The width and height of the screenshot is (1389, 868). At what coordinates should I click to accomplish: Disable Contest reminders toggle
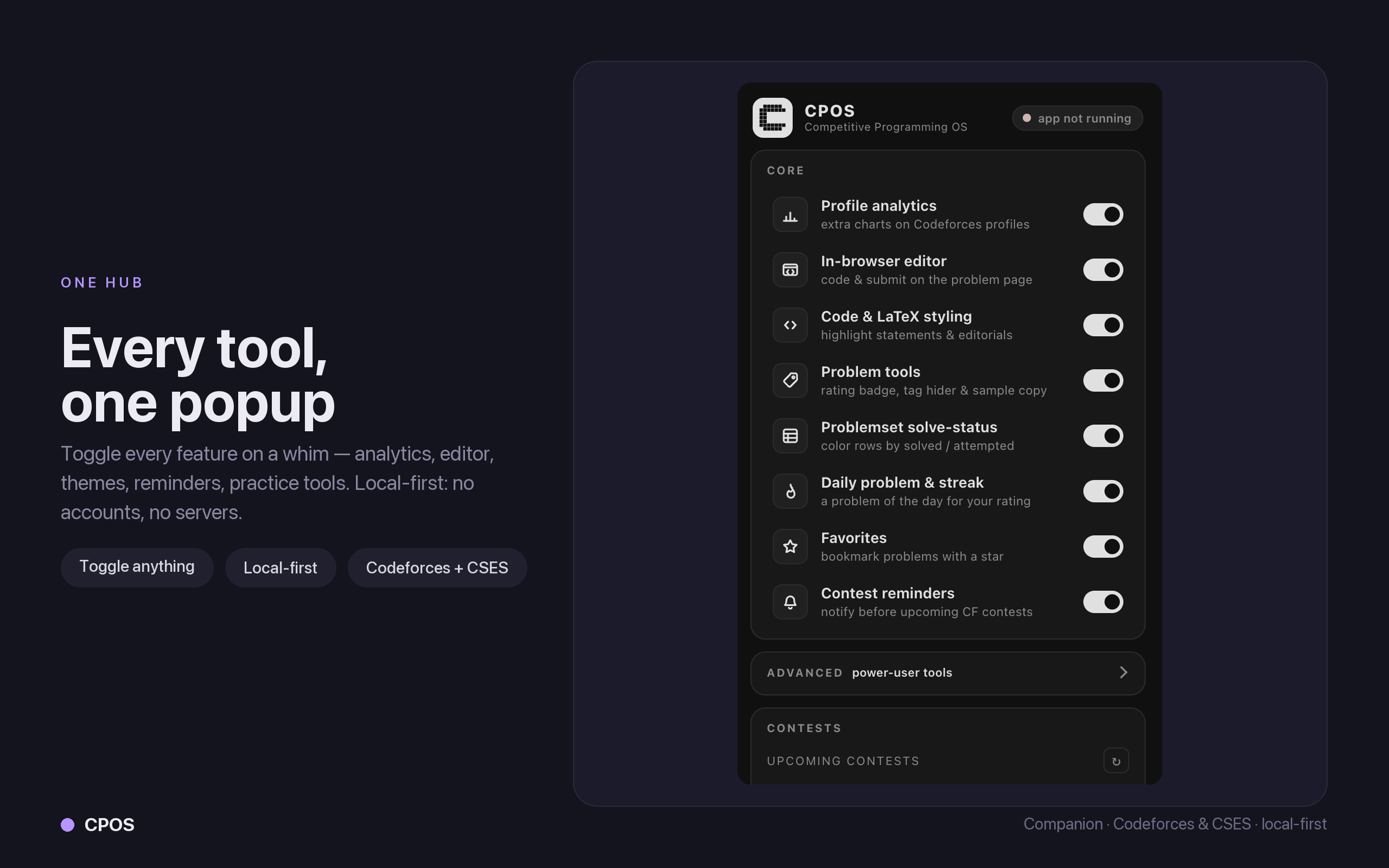tap(1103, 602)
